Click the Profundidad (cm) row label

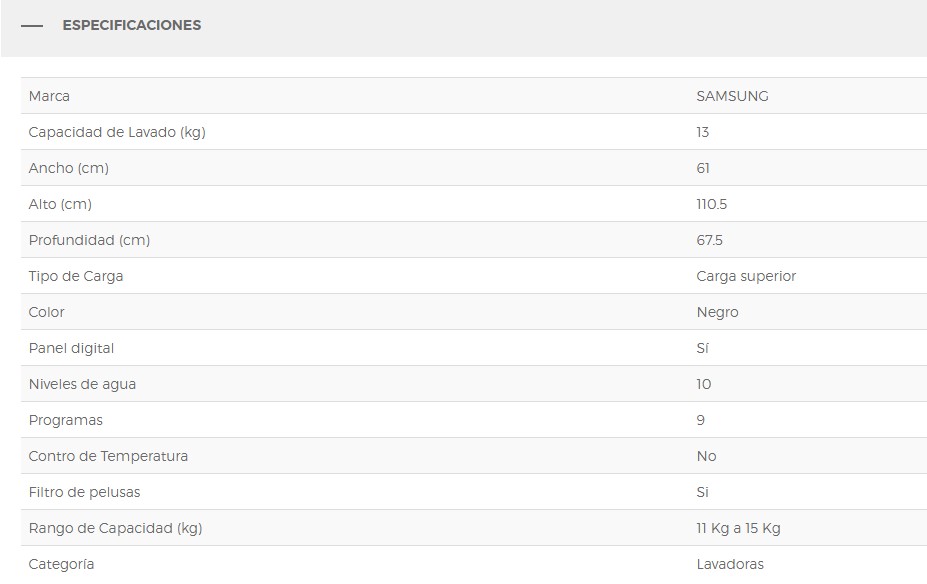[89, 240]
